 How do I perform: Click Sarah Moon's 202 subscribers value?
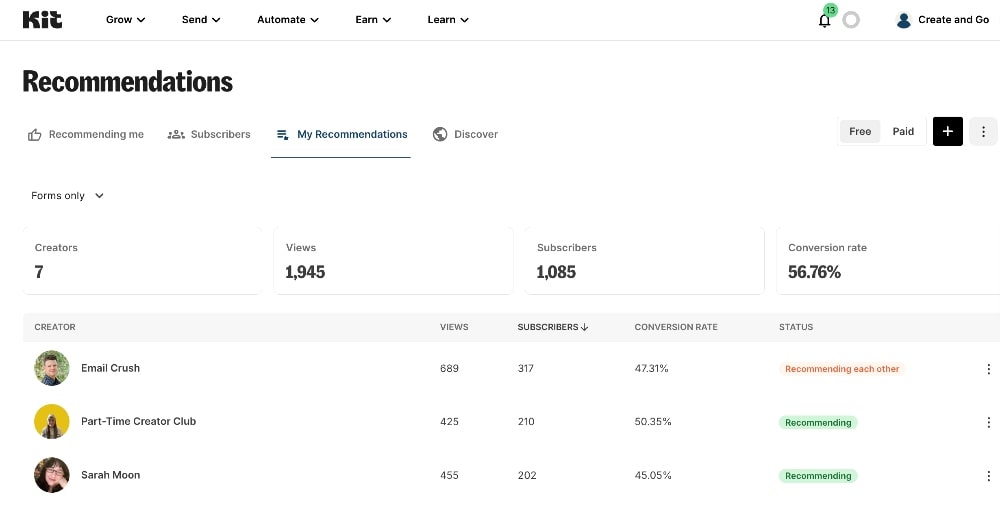(527, 476)
